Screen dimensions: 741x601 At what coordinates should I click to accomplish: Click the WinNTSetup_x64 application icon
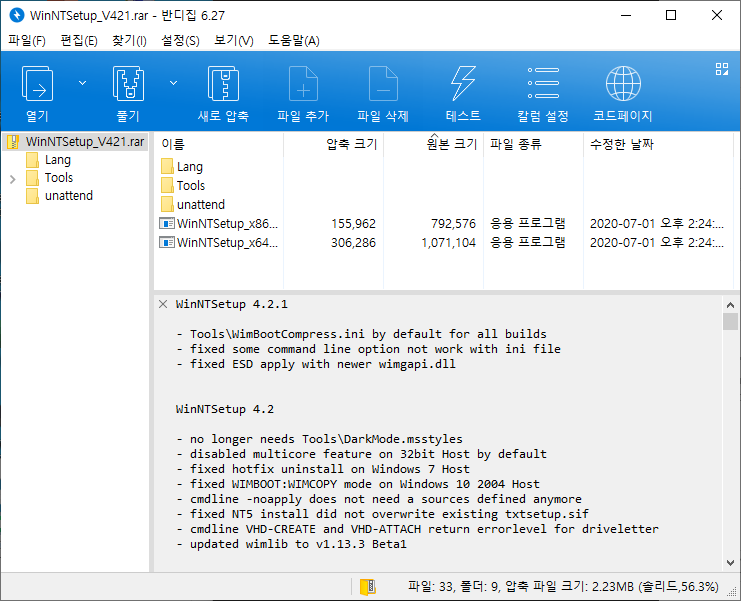(166, 243)
